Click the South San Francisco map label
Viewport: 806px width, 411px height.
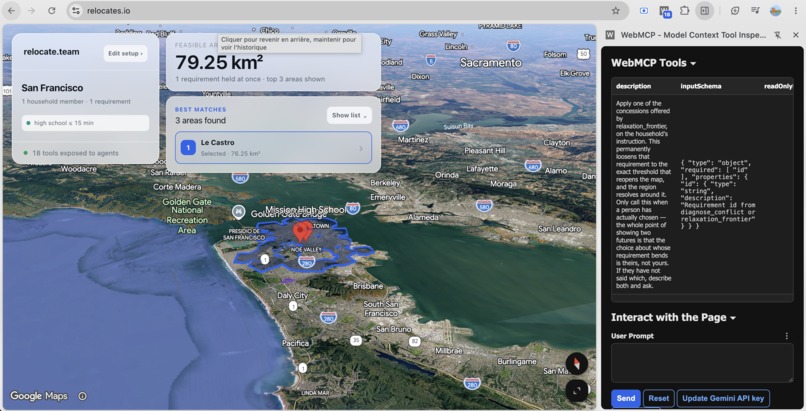(381, 308)
